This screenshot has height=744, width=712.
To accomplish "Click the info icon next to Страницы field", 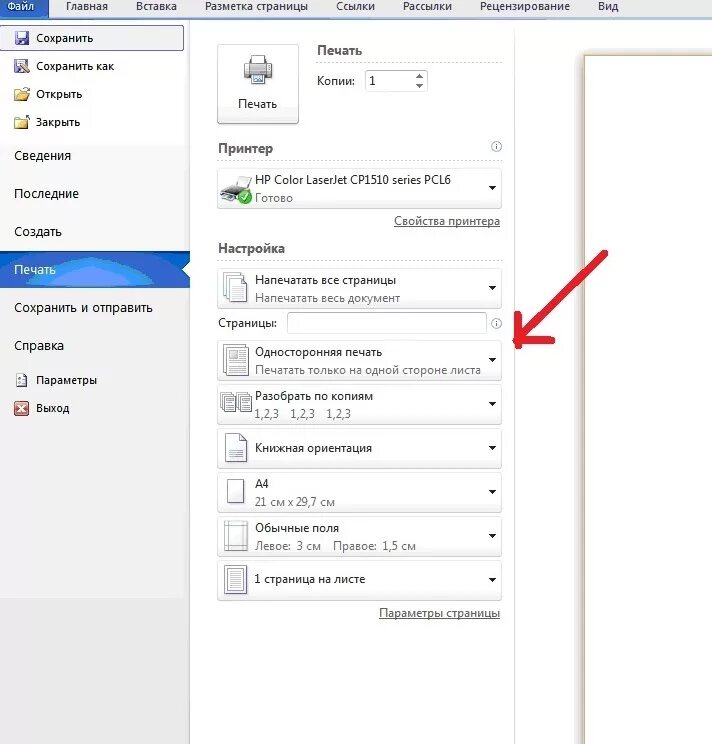I will click(x=496, y=324).
